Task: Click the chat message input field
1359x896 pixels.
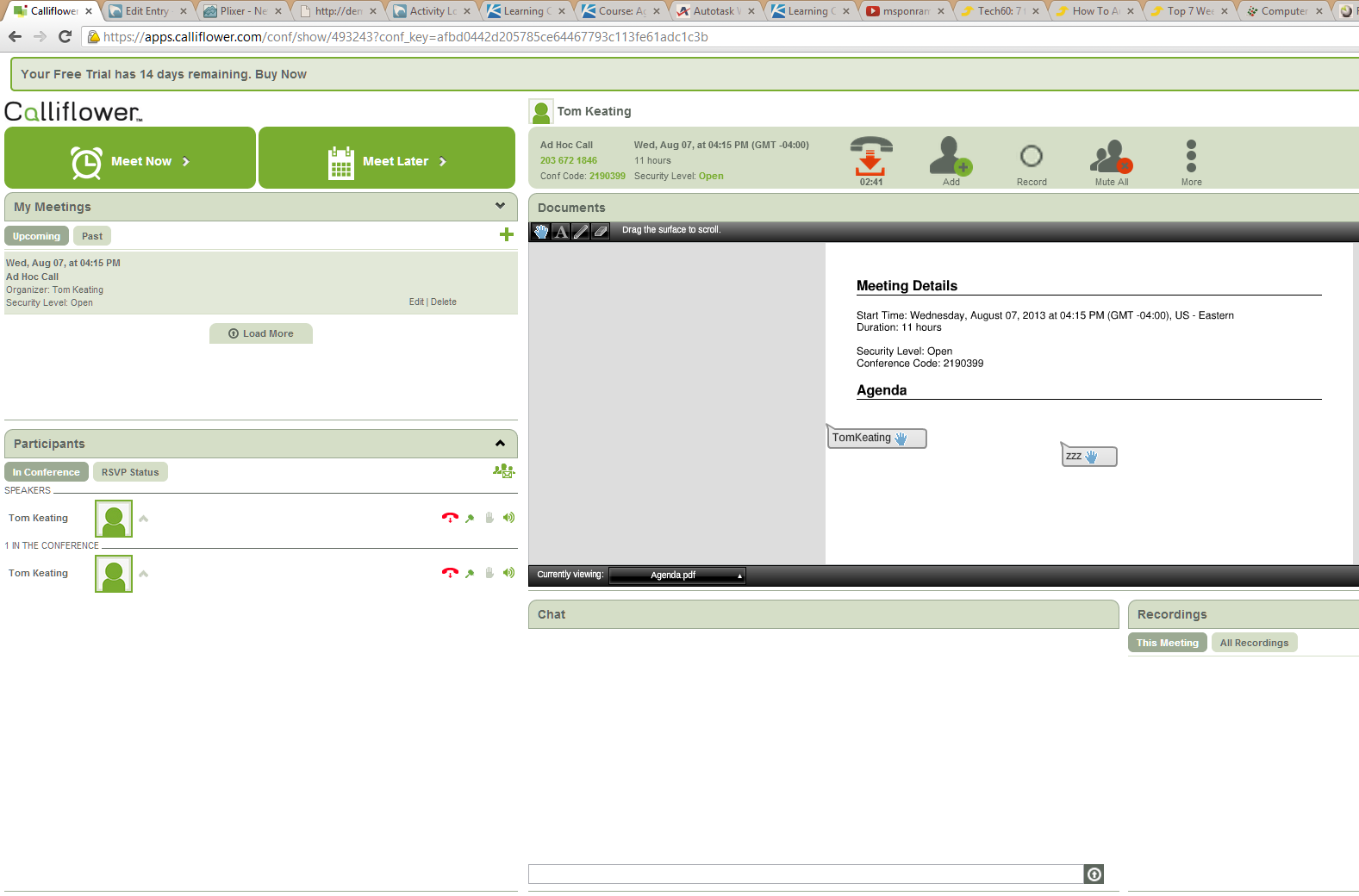Action: click(805, 874)
